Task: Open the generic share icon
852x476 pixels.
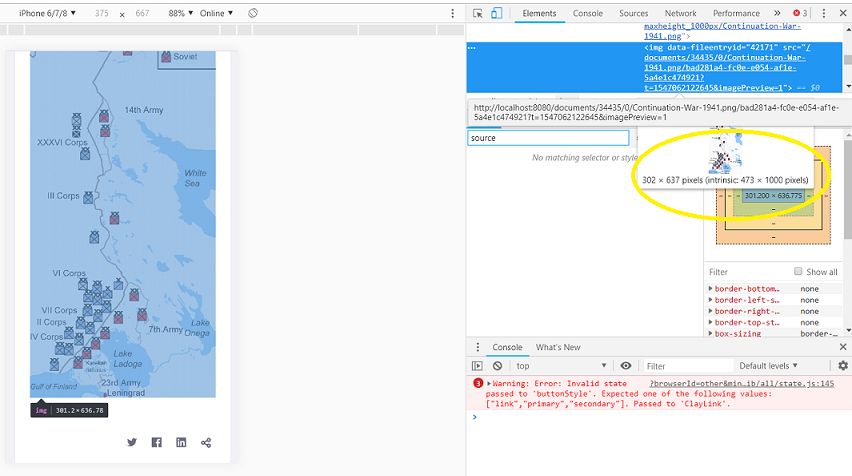Action: (206, 443)
